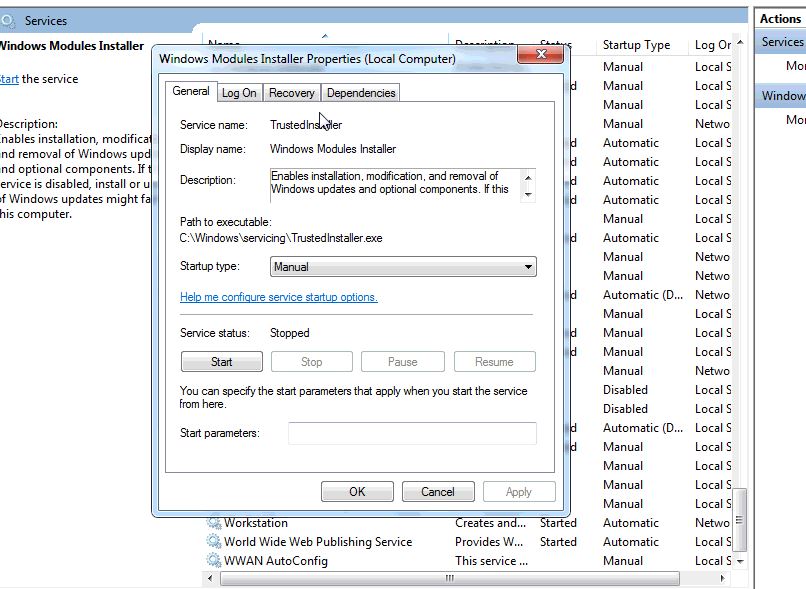Select the Dependencies tab
806x589 pixels.
[361, 93]
